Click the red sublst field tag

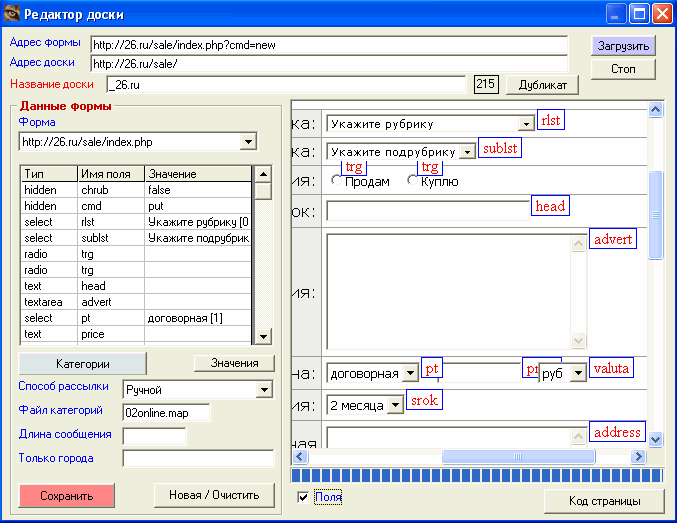point(500,148)
